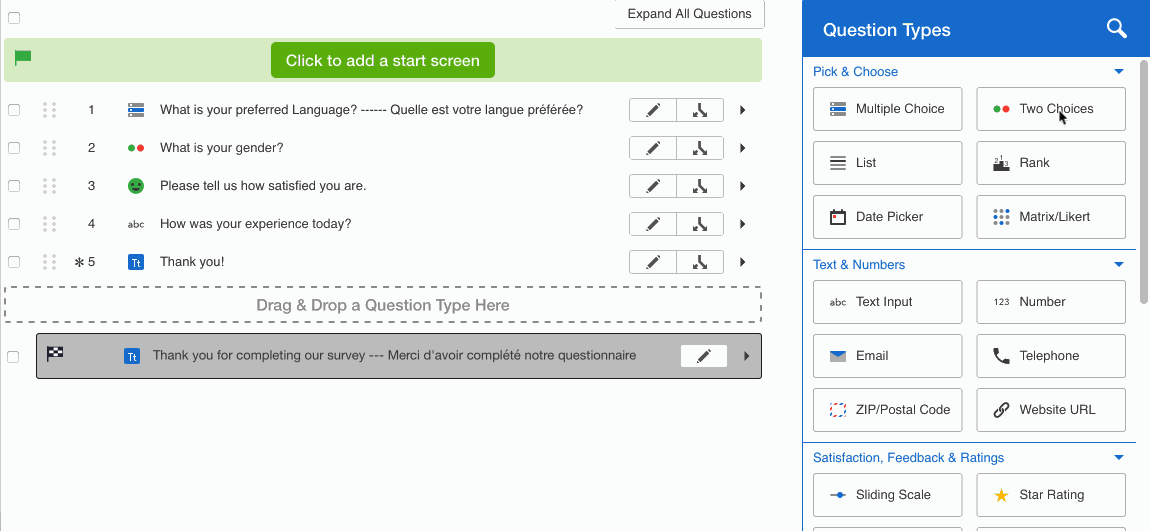Select the Matrix/Likert question type

pos(1050,217)
